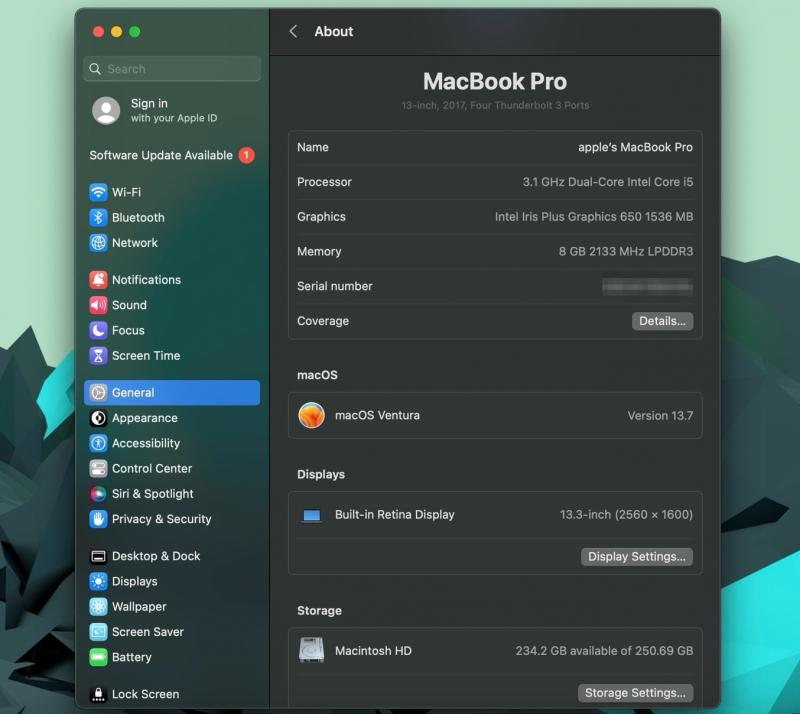Image resolution: width=800 pixels, height=714 pixels.
Task: Open Storage Settings button
Action: click(x=635, y=693)
